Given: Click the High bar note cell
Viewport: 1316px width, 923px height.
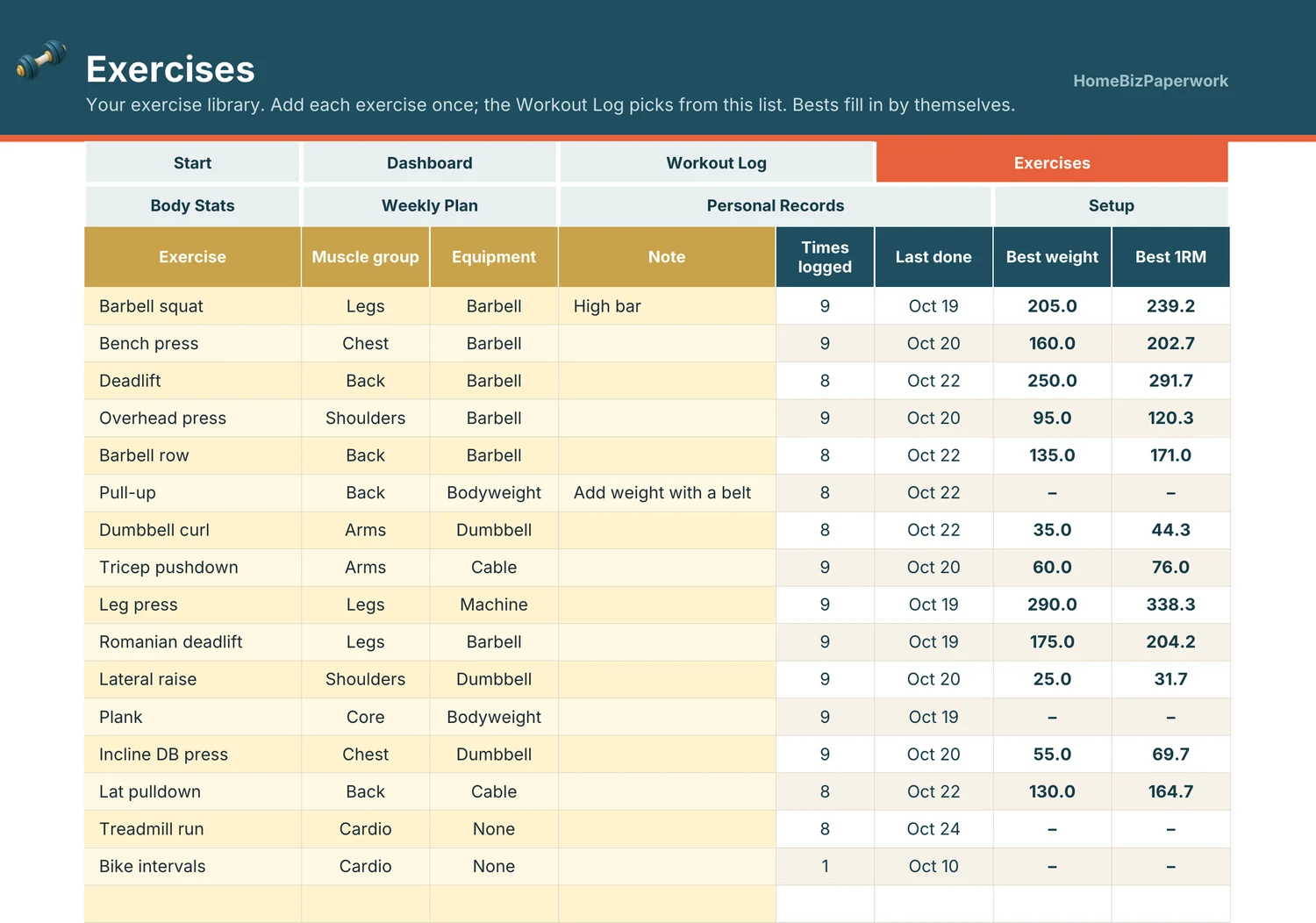Looking at the screenshot, I should 667,306.
